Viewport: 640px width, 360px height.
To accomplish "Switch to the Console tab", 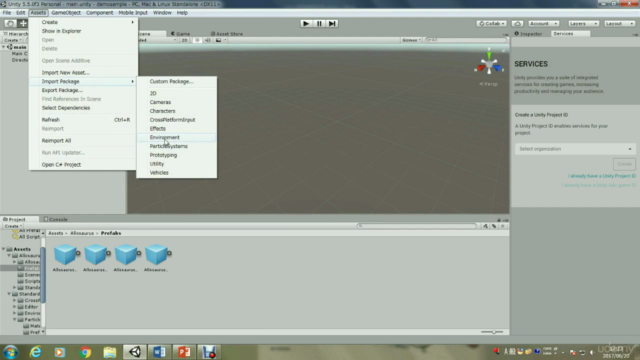I will point(56,219).
